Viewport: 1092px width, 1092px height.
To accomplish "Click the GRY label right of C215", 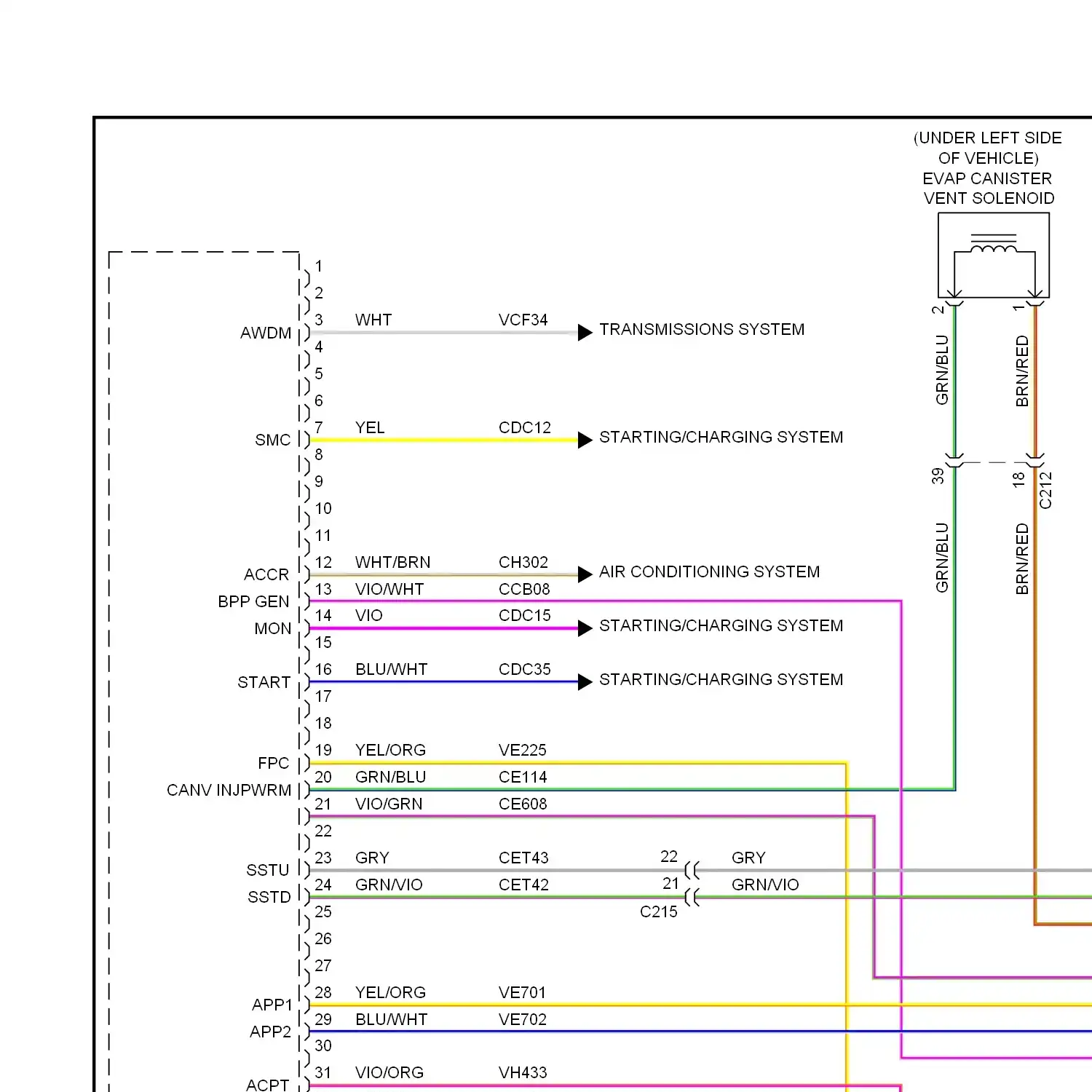I will (x=748, y=858).
